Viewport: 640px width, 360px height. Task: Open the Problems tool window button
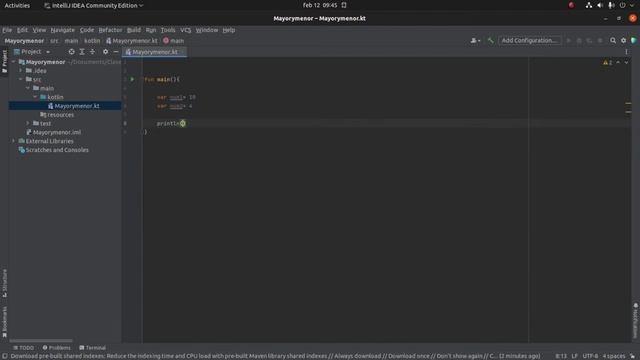click(x=56, y=348)
